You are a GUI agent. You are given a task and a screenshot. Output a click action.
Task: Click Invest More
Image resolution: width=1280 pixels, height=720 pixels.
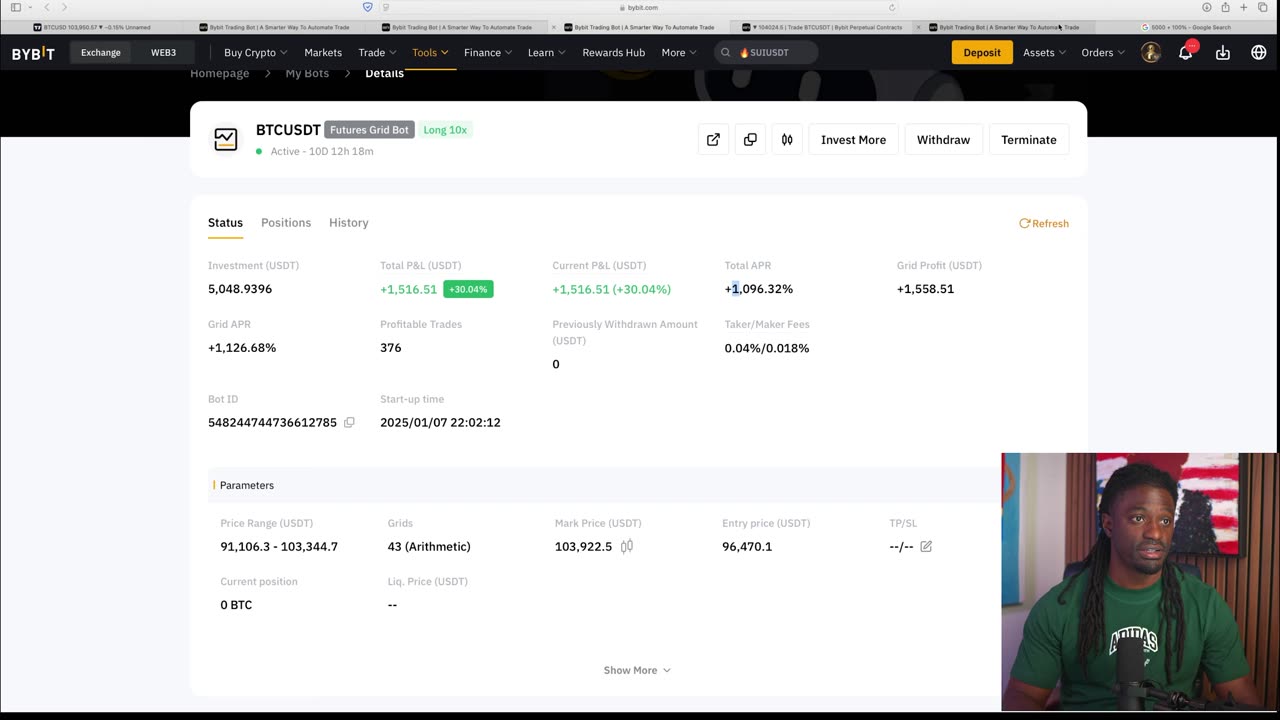point(853,140)
